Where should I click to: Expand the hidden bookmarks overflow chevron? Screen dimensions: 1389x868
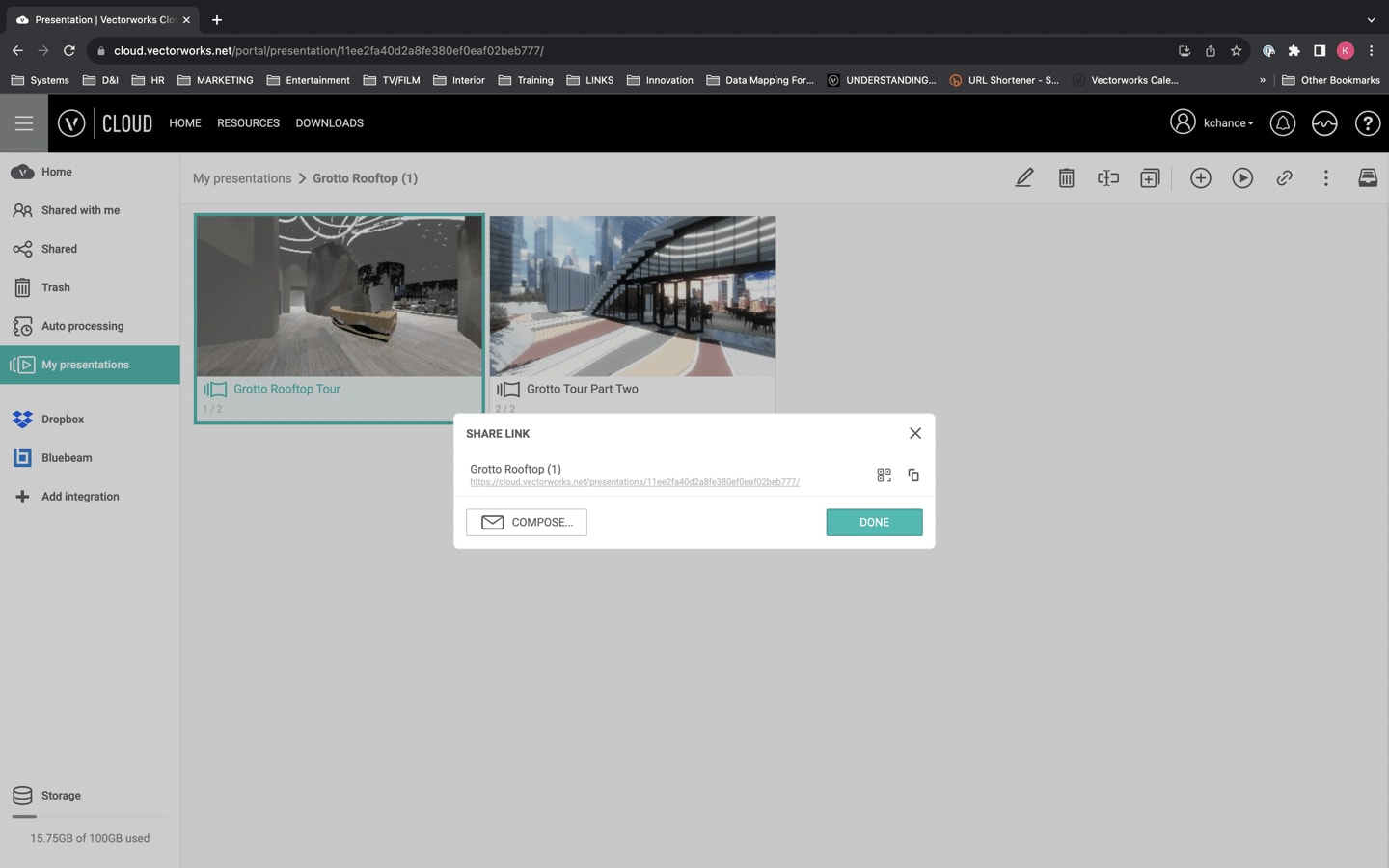pyautogui.click(x=1262, y=80)
